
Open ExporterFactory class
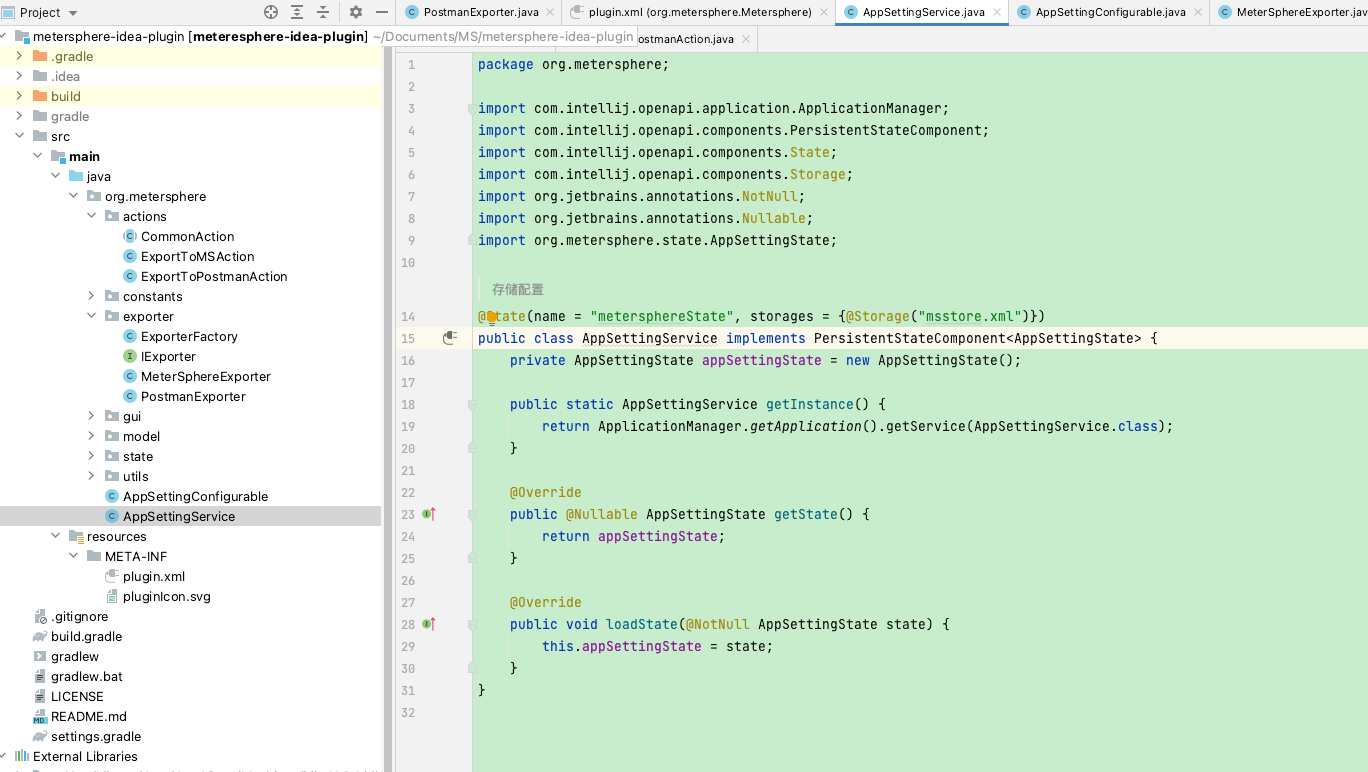coord(189,336)
